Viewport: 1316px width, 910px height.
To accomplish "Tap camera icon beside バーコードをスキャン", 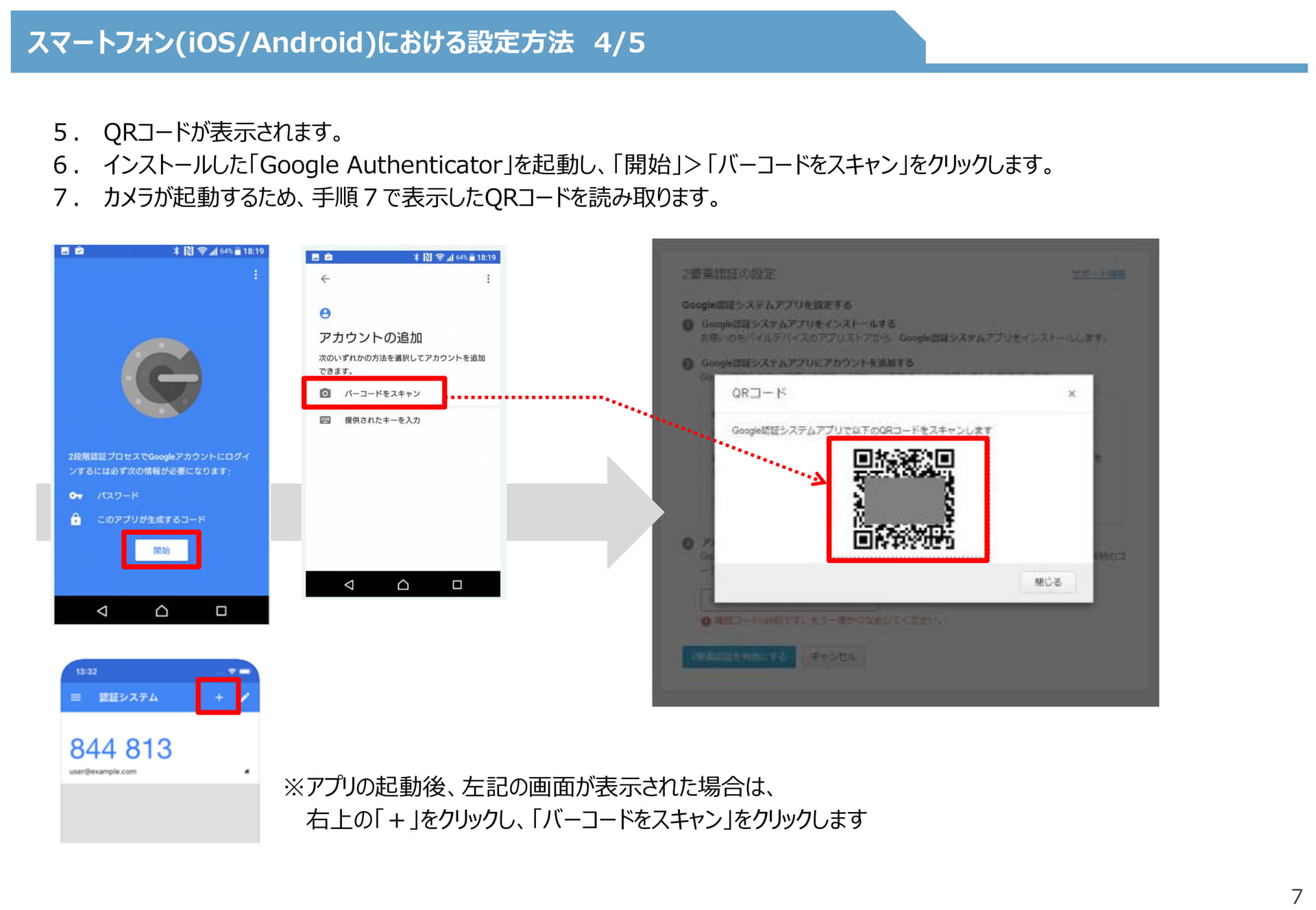I will (x=325, y=393).
